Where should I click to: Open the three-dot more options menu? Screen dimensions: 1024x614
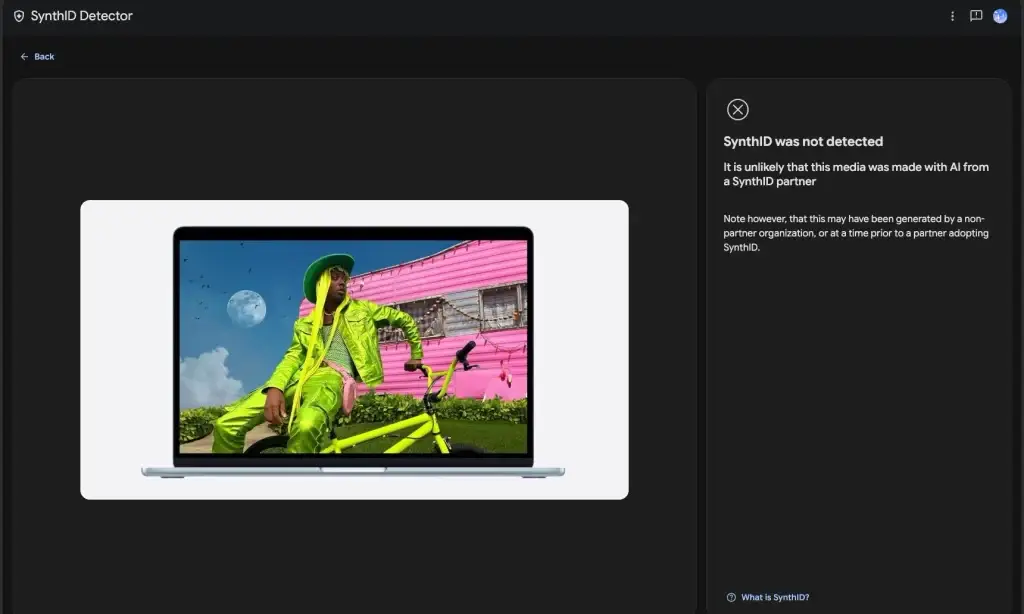click(952, 16)
